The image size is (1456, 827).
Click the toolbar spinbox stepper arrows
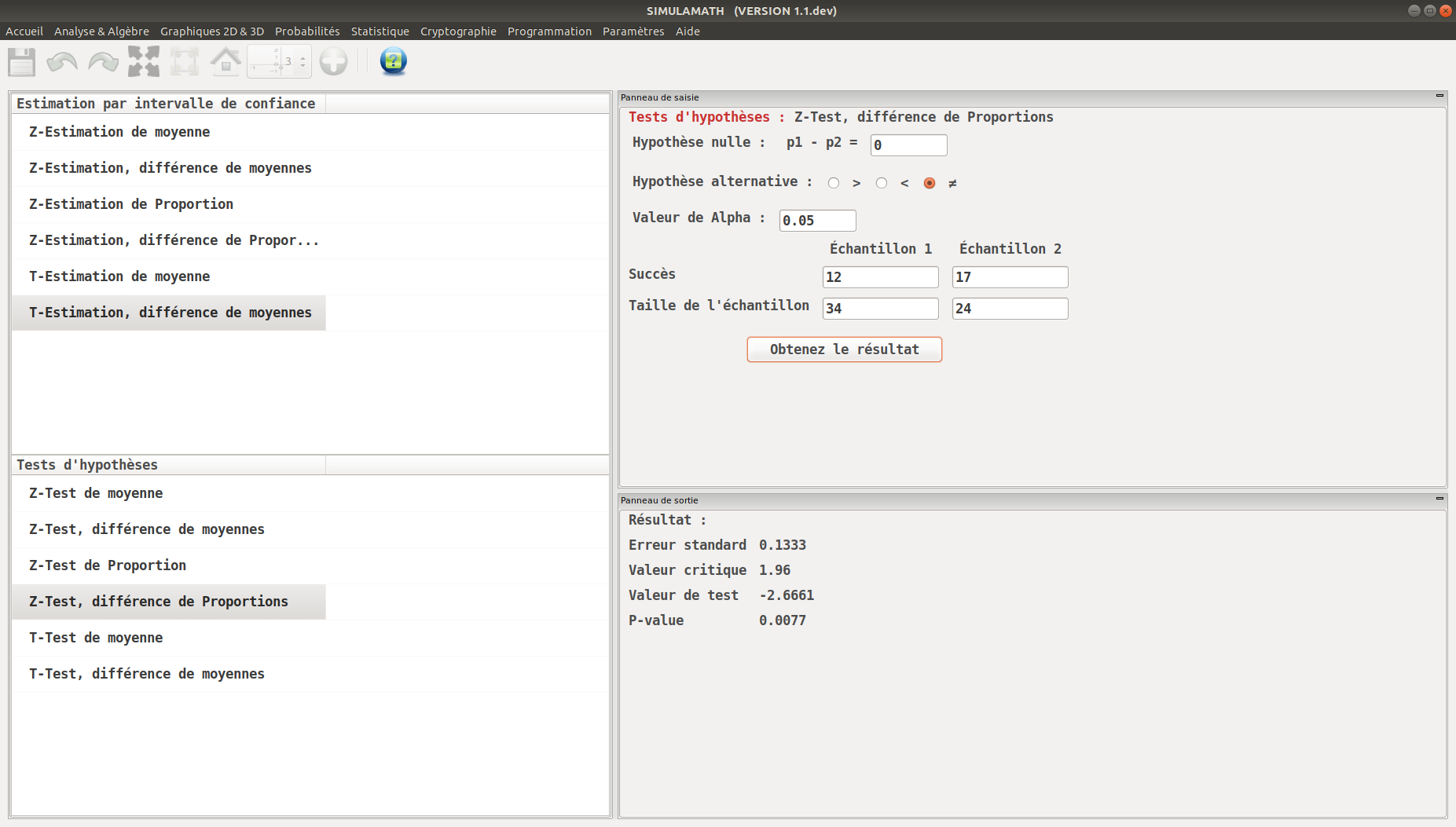pos(303,61)
